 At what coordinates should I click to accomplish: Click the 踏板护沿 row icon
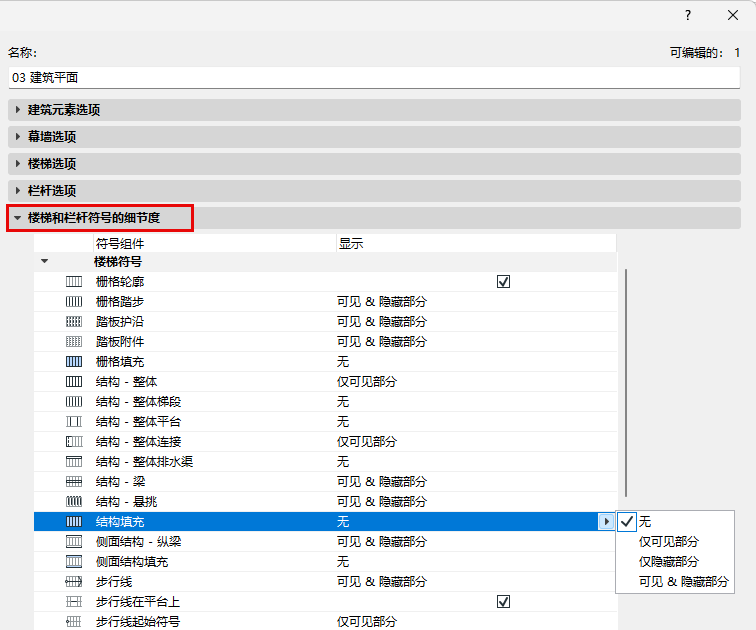[x=74, y=322]
